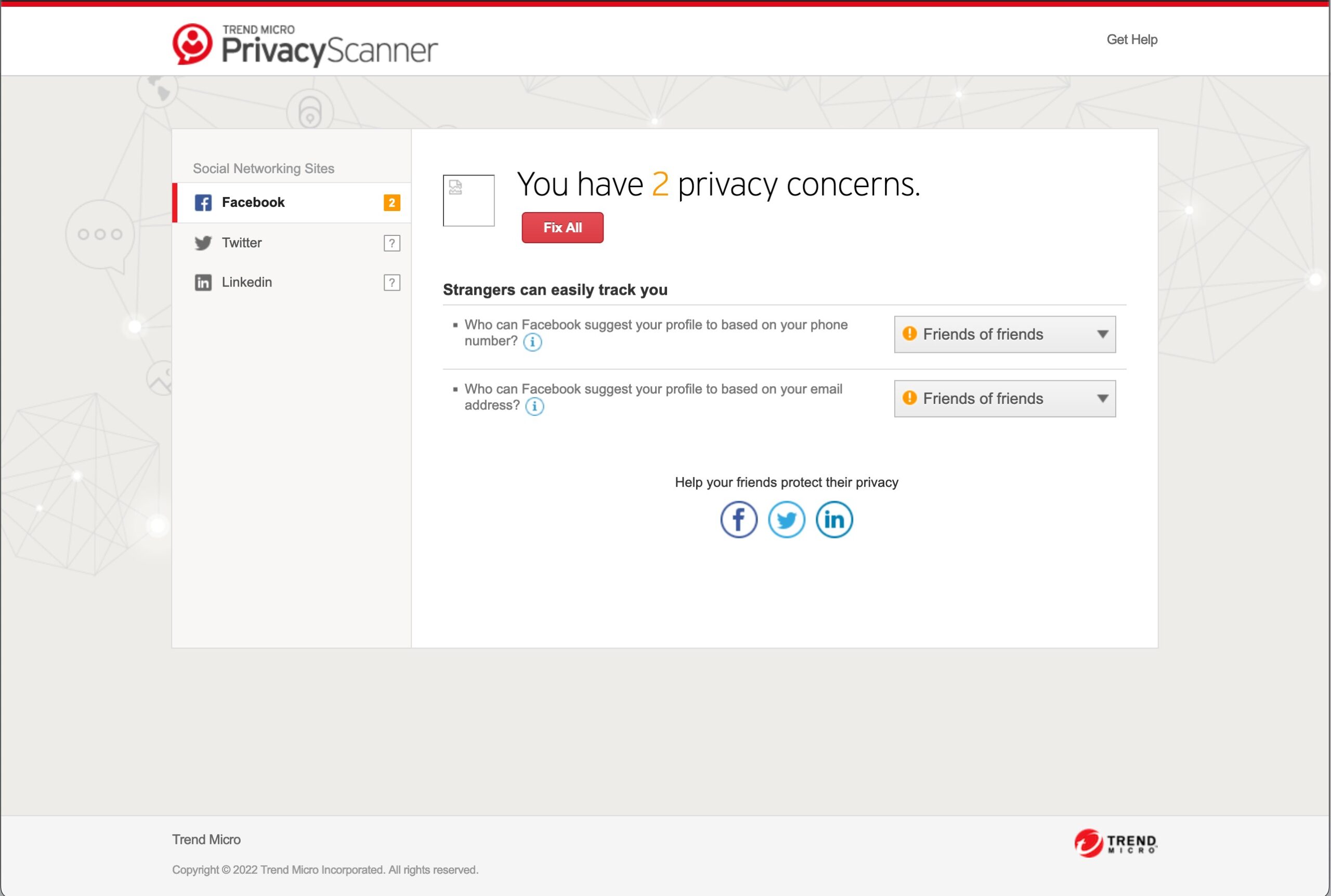Open info icon for phone number question
This screenshot has width=1331, height=896.
click(532, 341)
